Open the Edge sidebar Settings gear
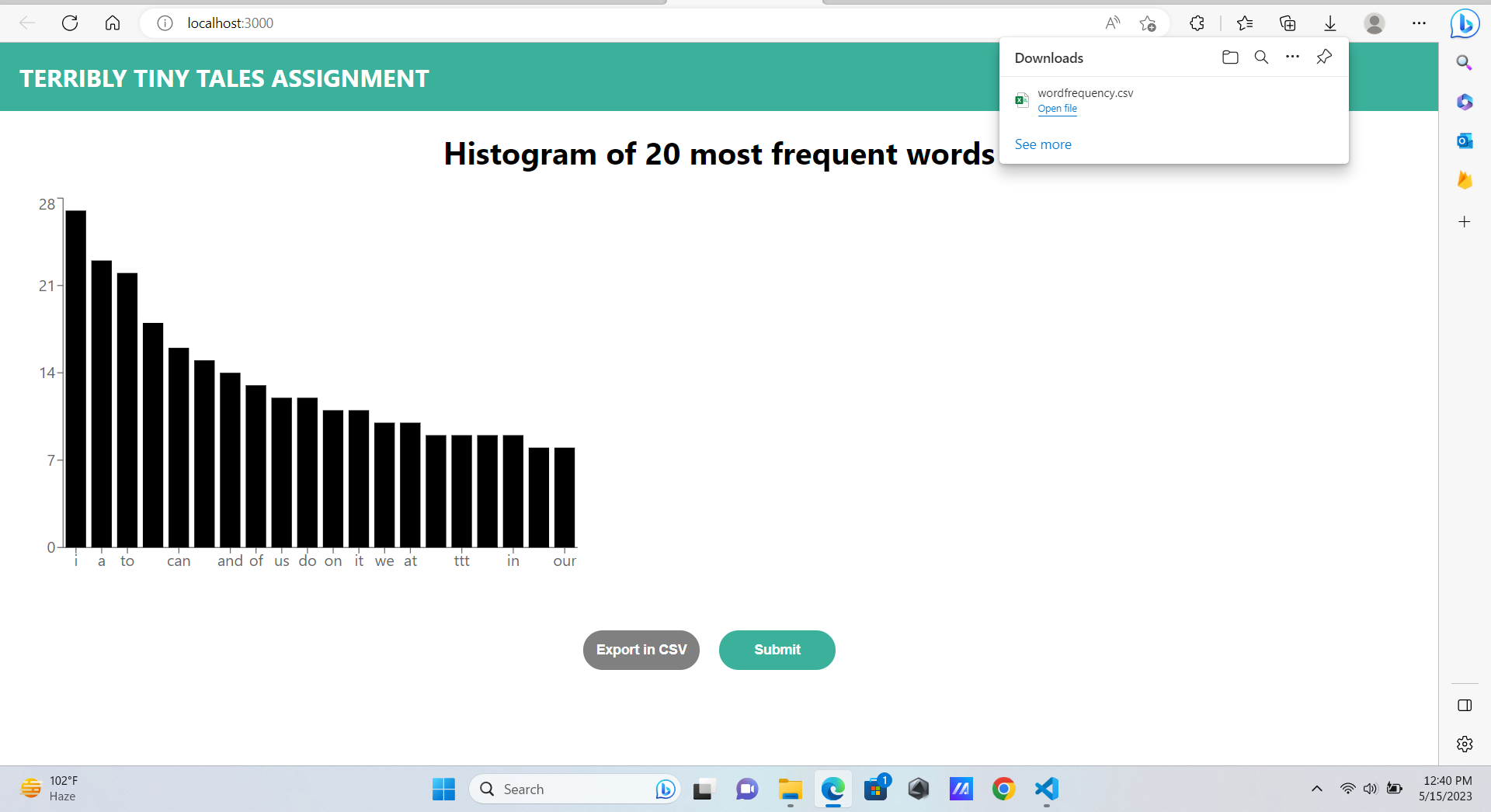The width and height of the screenshot is (1491, 812). coord(1465,743)
